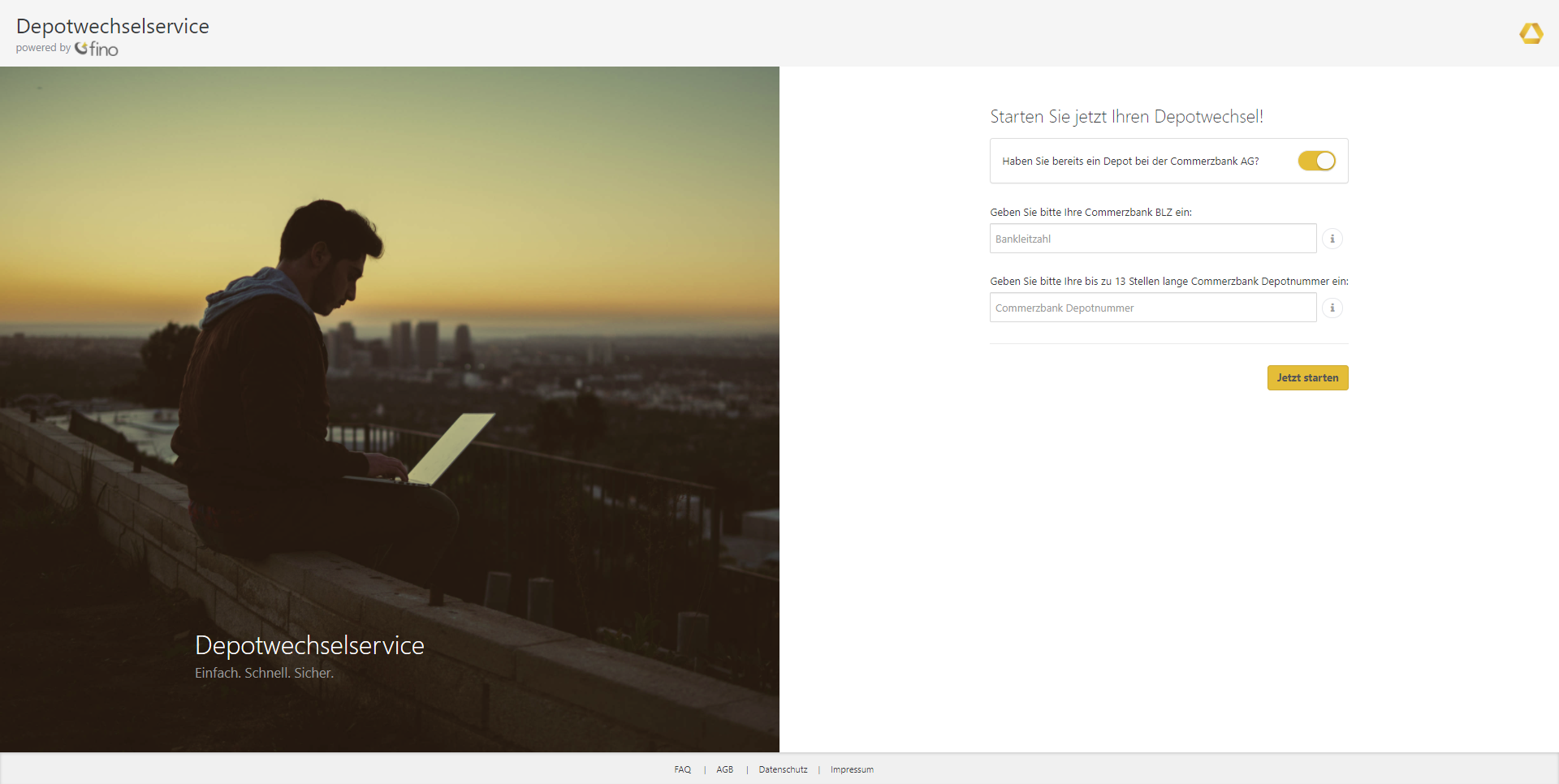Click the 'Geben Sie bitte Ihre Commerzbank BLZ ein' label
1559x784 pixels.
[x=1090, y=212]
